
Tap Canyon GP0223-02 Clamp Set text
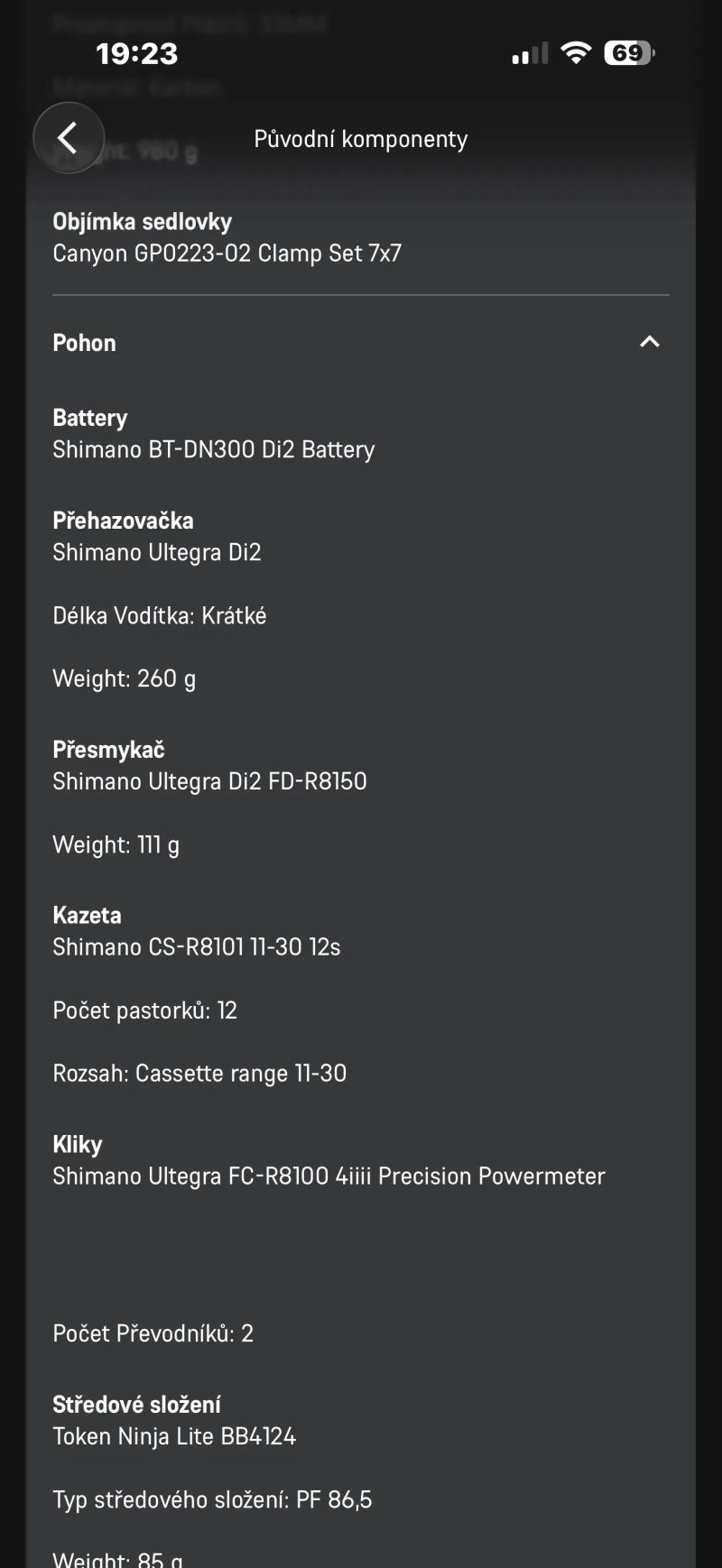(x=227, y=254)
